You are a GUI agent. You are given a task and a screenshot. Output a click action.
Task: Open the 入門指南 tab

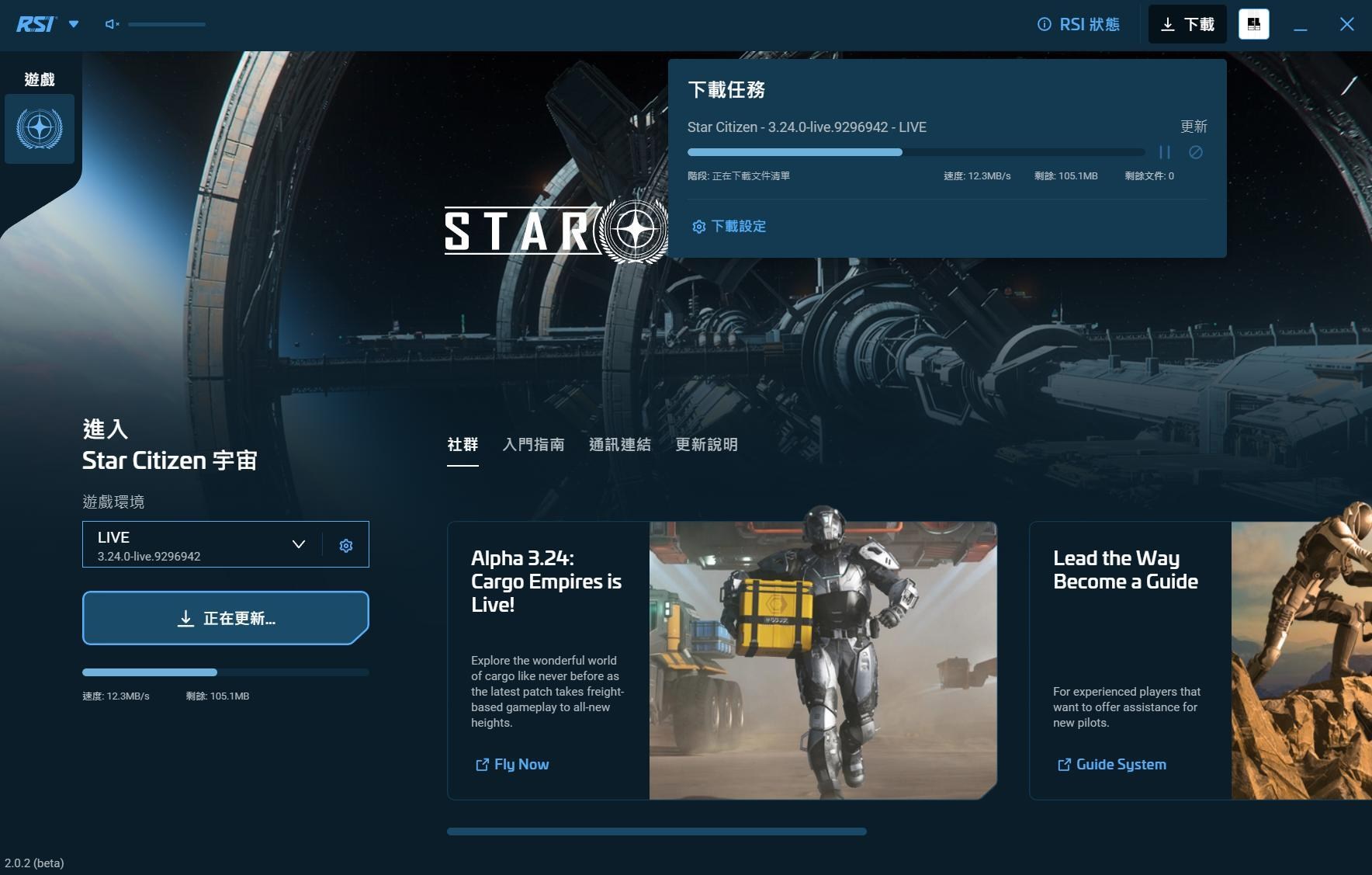(534, 444)
